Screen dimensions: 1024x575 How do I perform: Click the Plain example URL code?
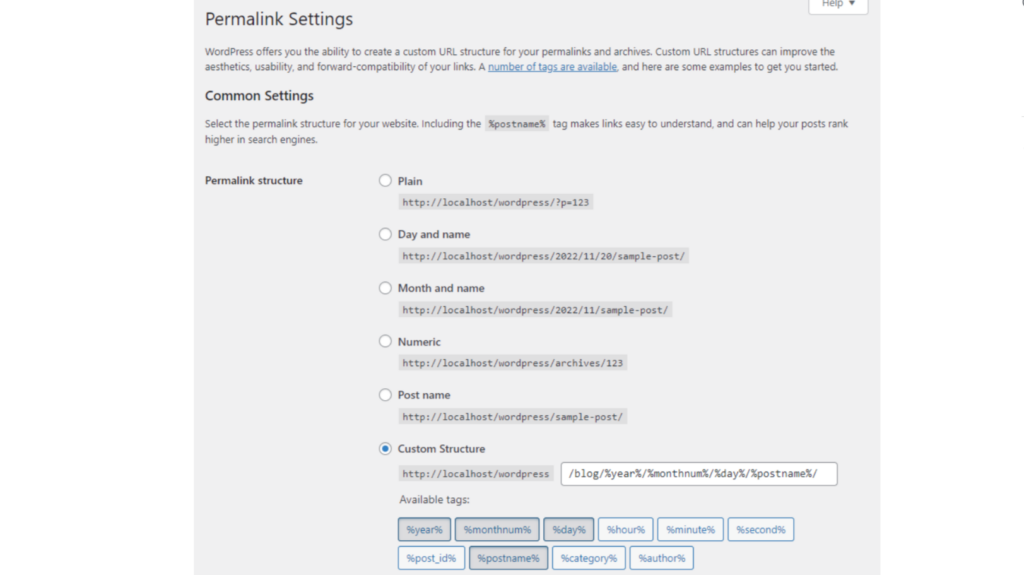point(496,202)
